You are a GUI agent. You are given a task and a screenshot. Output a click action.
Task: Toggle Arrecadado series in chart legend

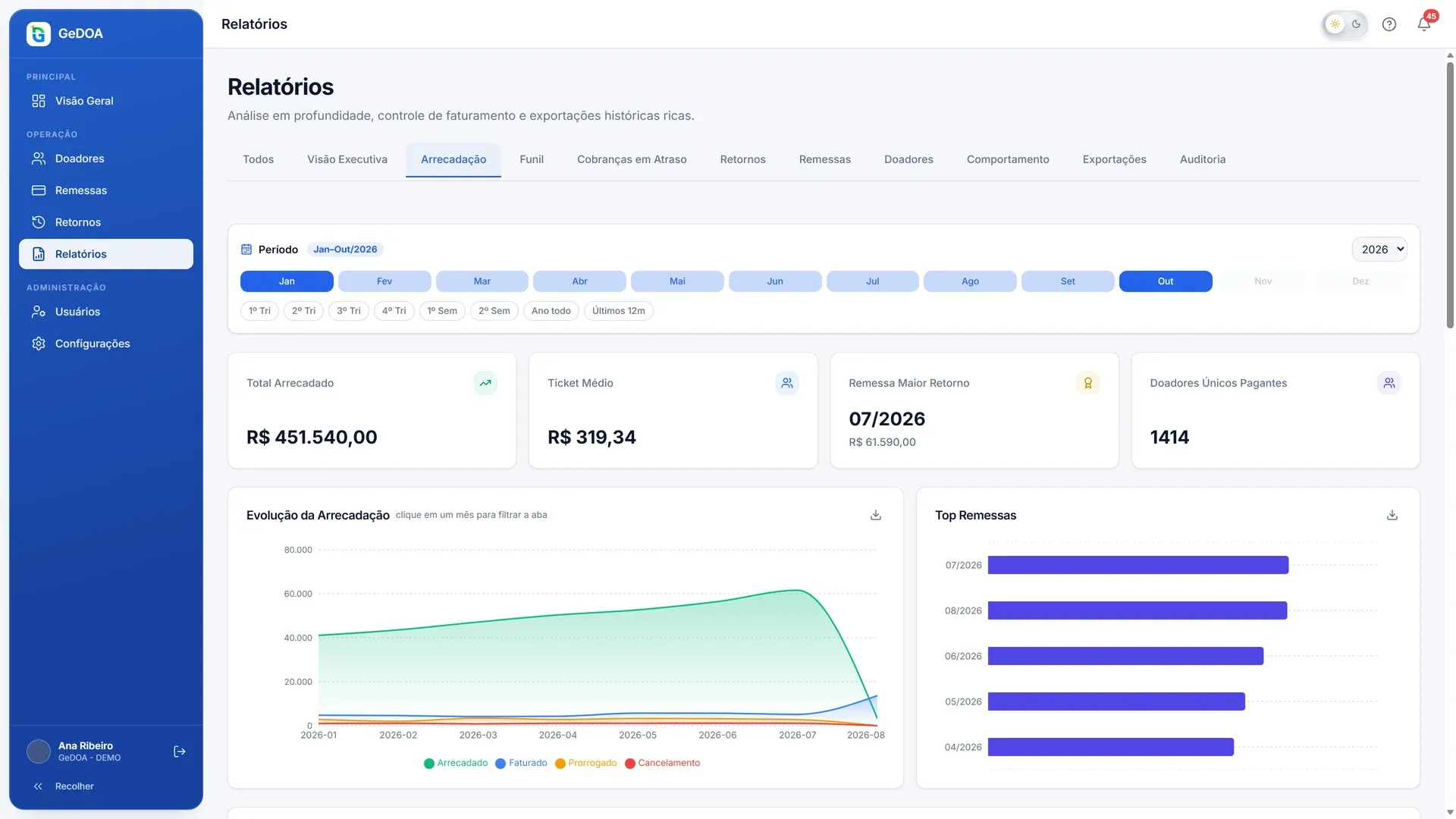click(456, 763)
